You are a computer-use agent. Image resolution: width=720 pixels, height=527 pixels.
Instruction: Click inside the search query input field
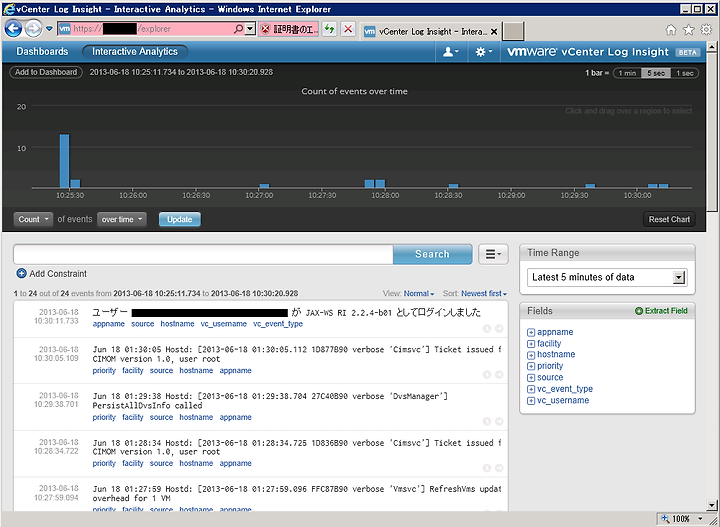coord(203,254)
